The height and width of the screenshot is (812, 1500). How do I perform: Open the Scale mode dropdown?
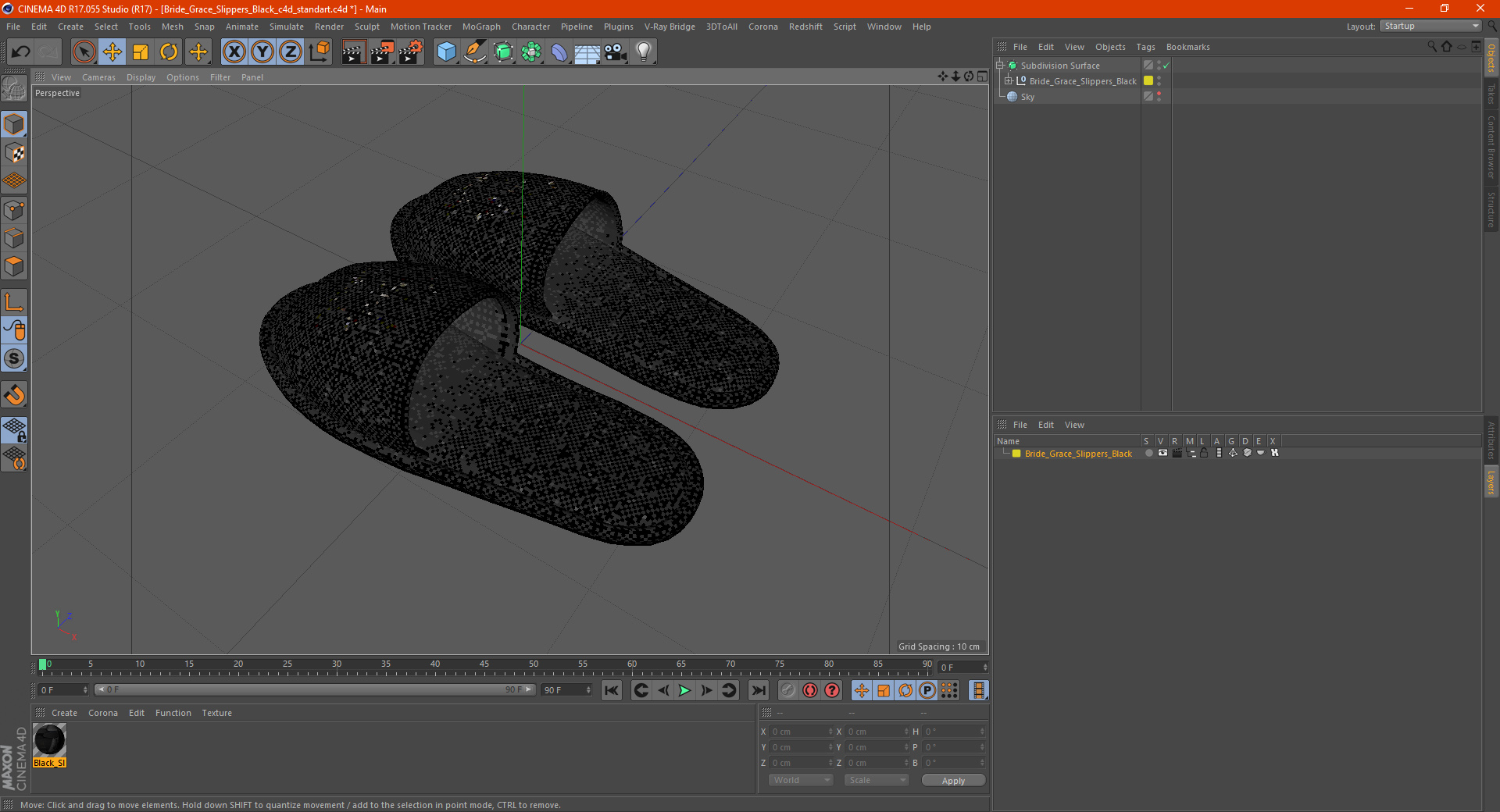point(877,780)
